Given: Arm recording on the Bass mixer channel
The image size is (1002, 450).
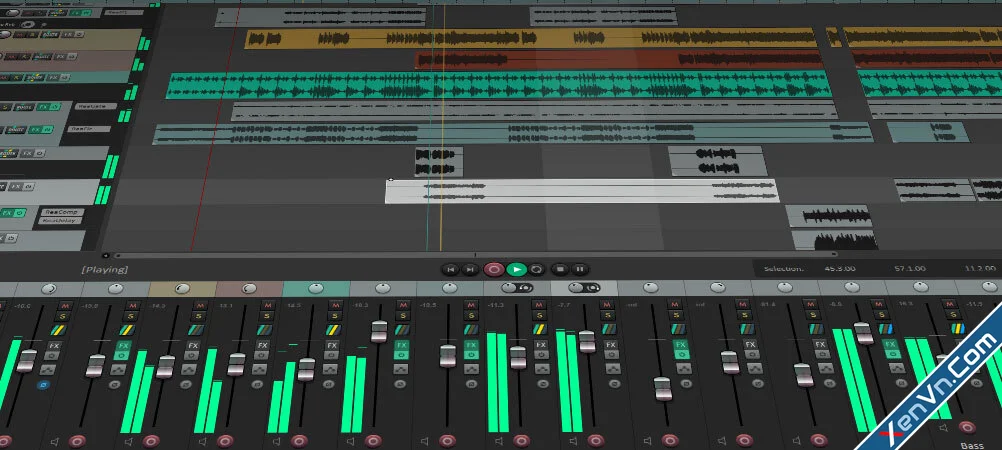Looking at the screenshot, I should pos(967,428).
